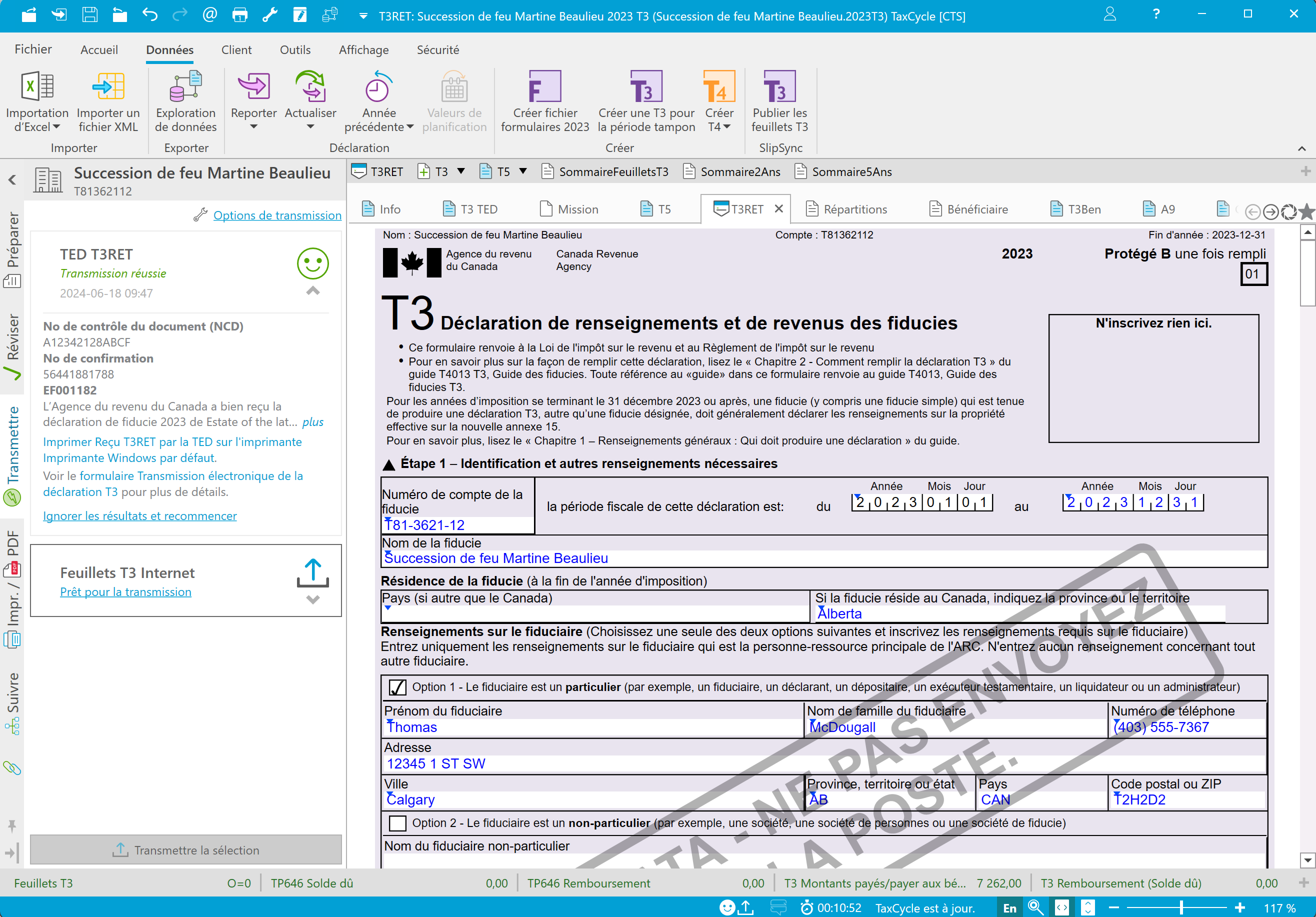The height and width of the screenshot is (917, 1316).
Task: Switch to the Outils ribbon tab
Action: [295, 50]
